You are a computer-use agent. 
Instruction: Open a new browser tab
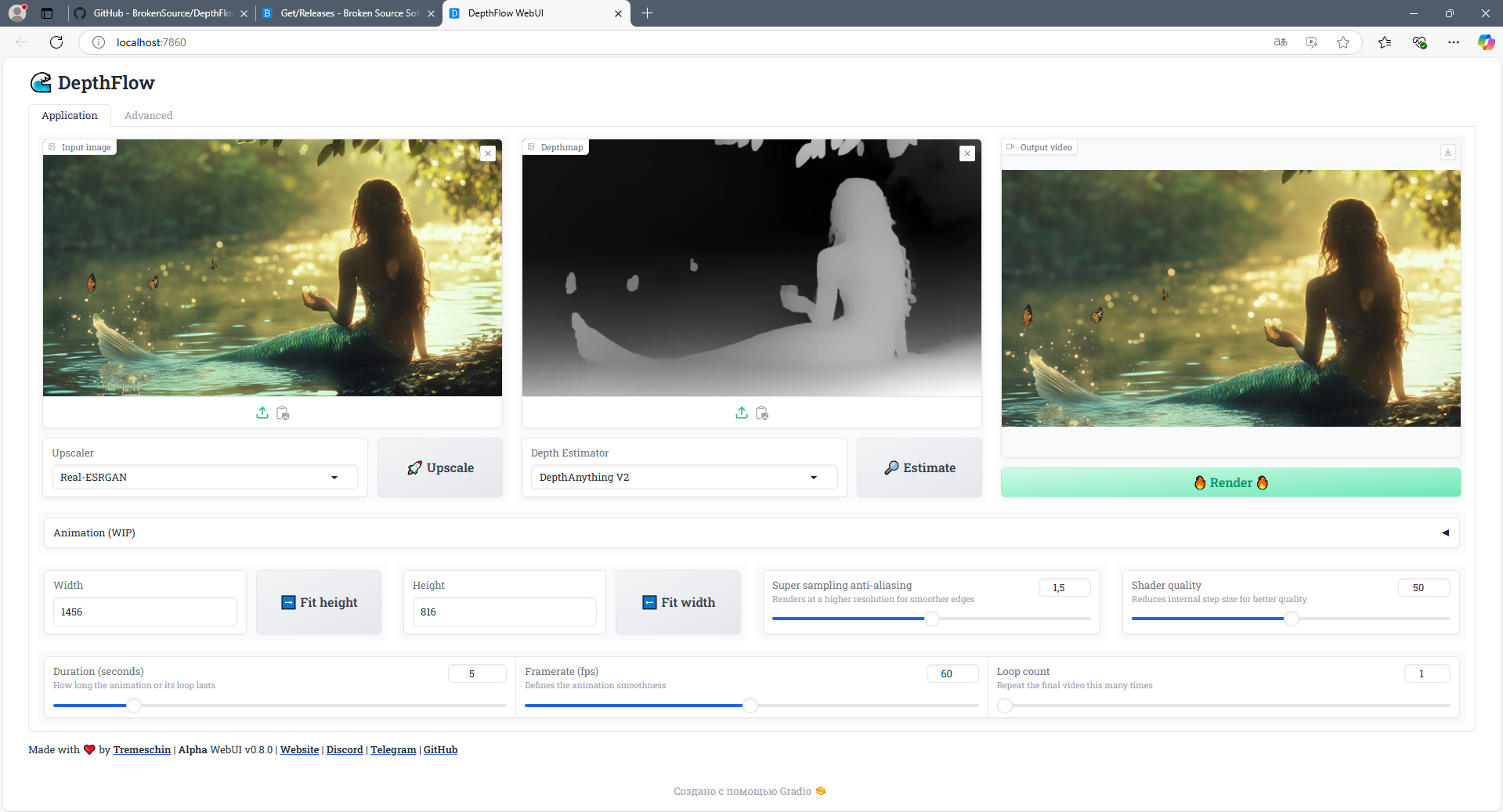[647, 13]
